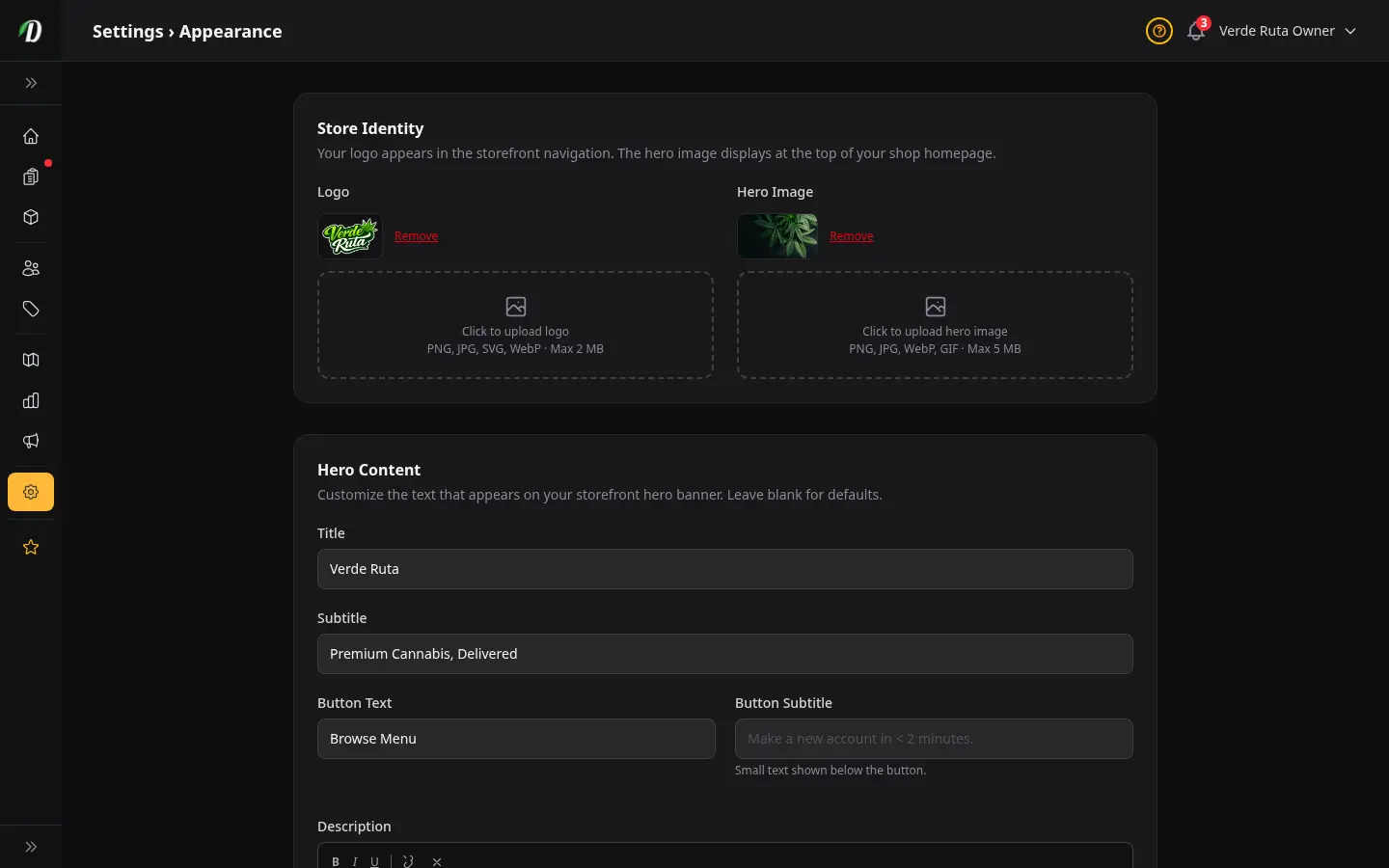Clear formatting with the X icon
The image size is (1389, 868).
437,862
